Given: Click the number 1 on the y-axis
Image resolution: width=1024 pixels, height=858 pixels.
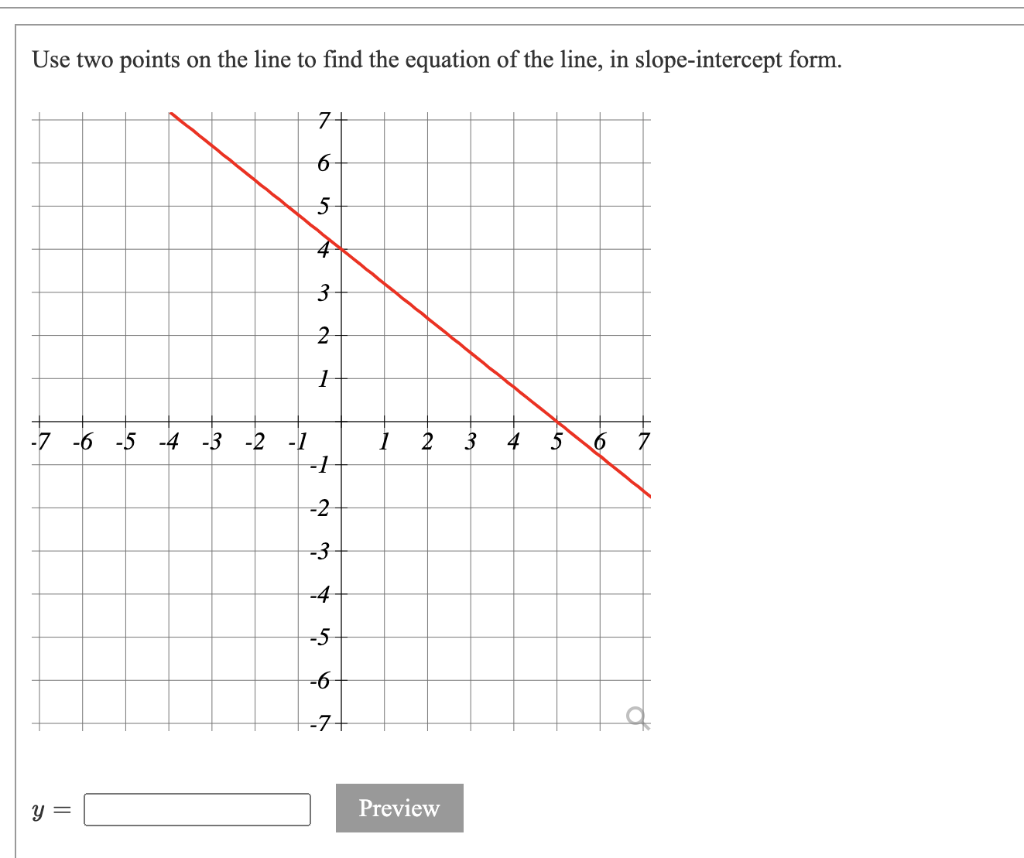Looking at the screenshot, I should pyautogui.click(x=324, y=379).
